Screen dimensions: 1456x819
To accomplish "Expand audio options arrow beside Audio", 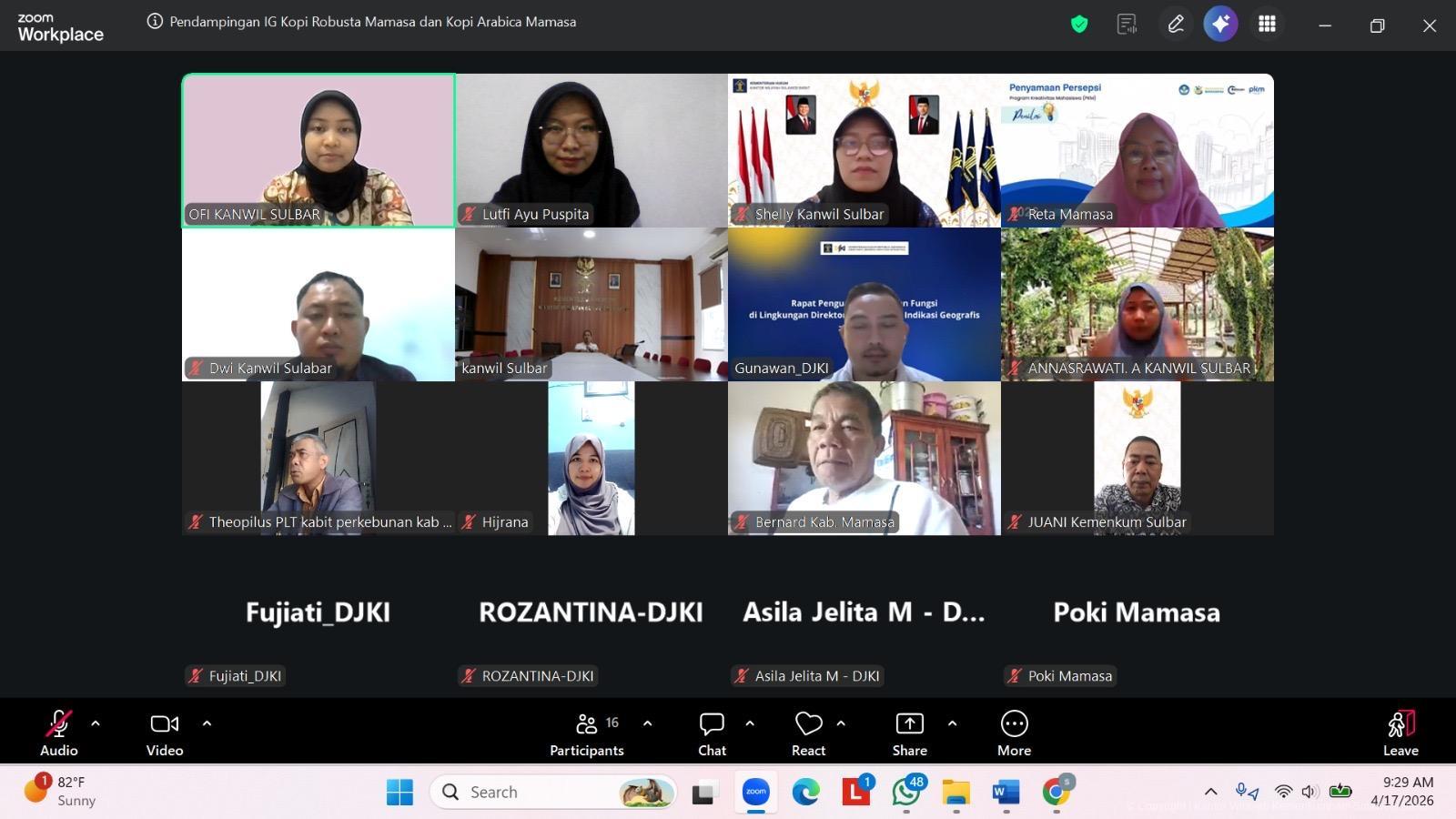I will [96, 723].
